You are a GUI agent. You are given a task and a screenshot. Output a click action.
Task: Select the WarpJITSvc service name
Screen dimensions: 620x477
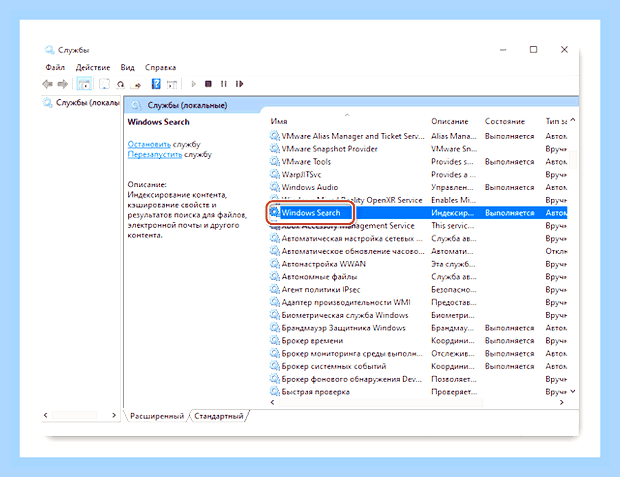click(x=301, y=174)
